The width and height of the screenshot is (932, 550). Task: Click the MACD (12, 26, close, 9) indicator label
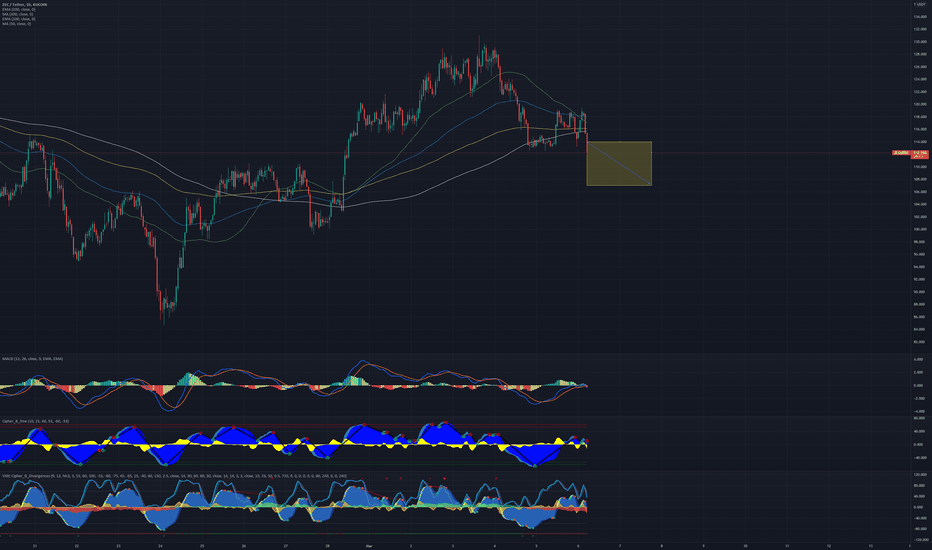[33, 359]
